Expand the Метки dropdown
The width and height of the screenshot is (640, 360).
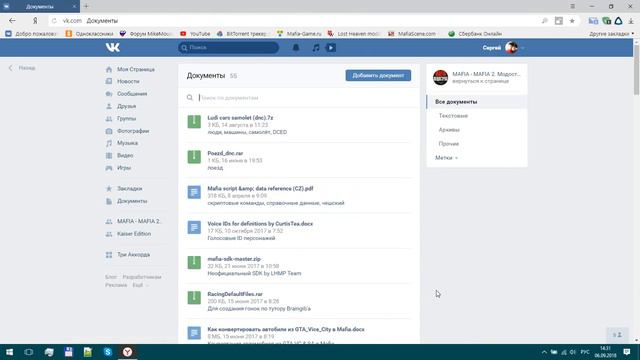[x=446, y=158]
